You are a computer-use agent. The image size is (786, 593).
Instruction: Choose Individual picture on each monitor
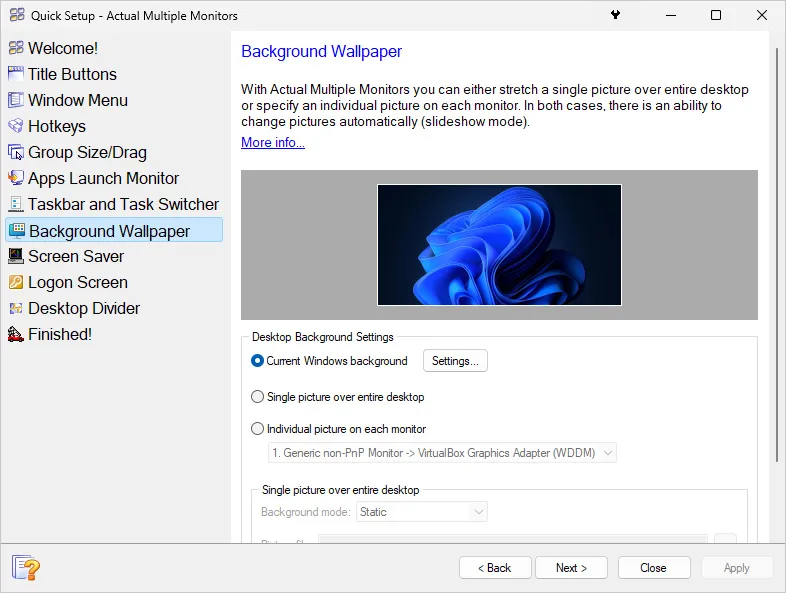(x=257, y=429)
